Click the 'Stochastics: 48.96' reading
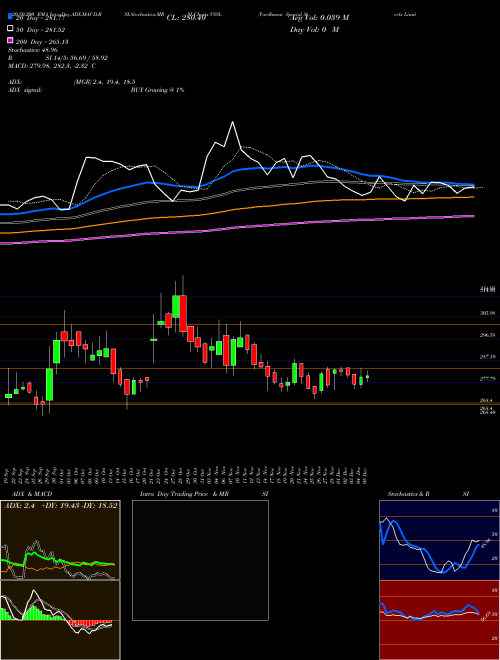This screenshot has height=660, width=500. click(x=33, y=50)
